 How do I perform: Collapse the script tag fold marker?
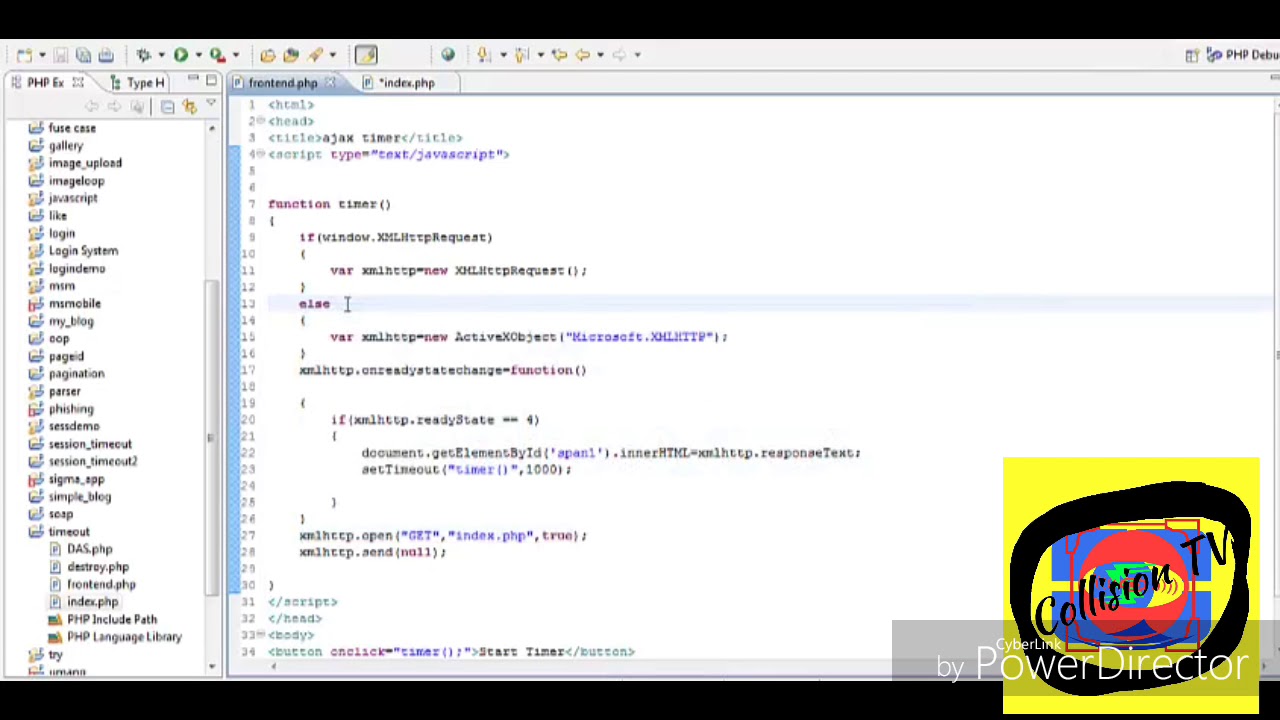pos(260,154)
